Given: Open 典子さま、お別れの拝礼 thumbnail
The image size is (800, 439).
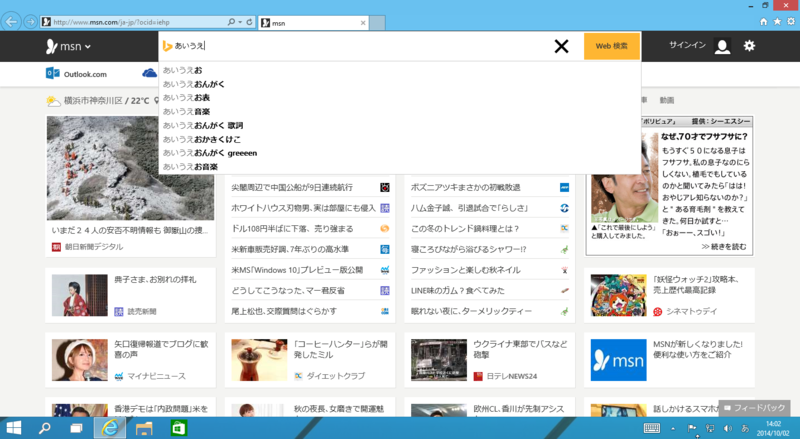Looking at the screenshot, I should click(80, 295).
